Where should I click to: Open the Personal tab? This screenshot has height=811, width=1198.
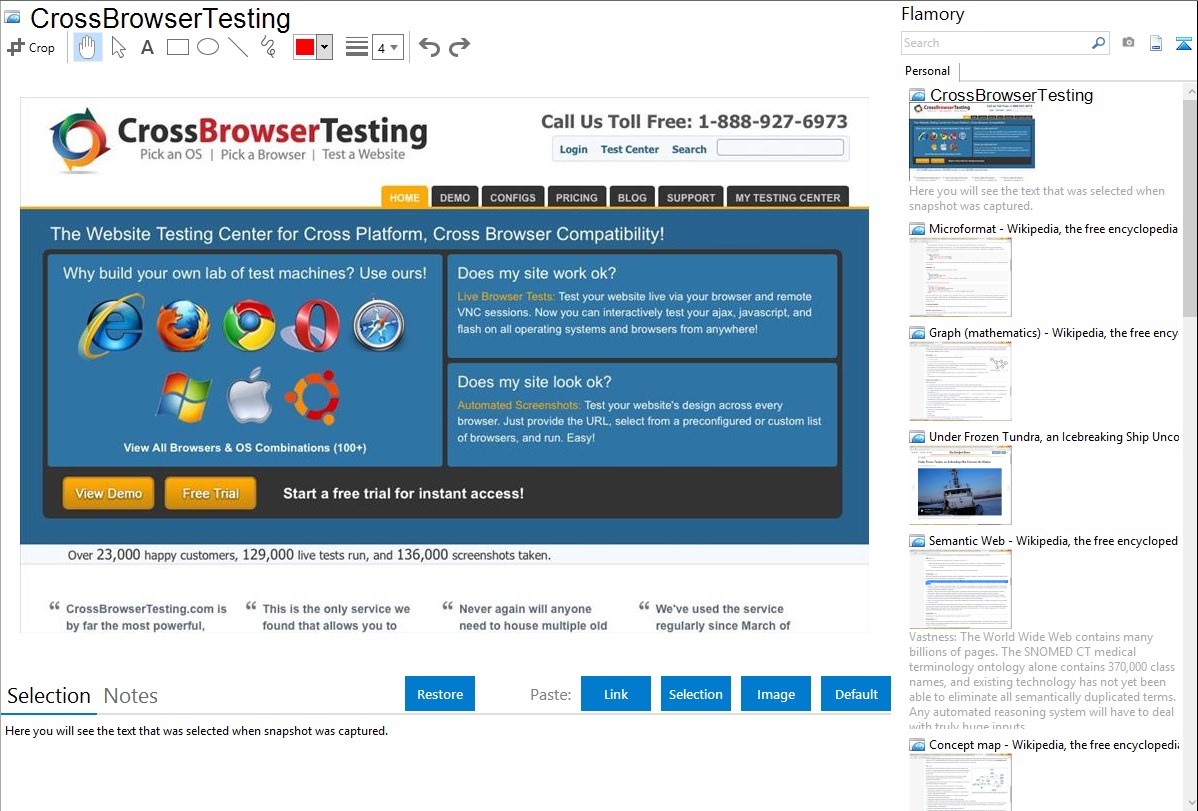pos(928,71)
